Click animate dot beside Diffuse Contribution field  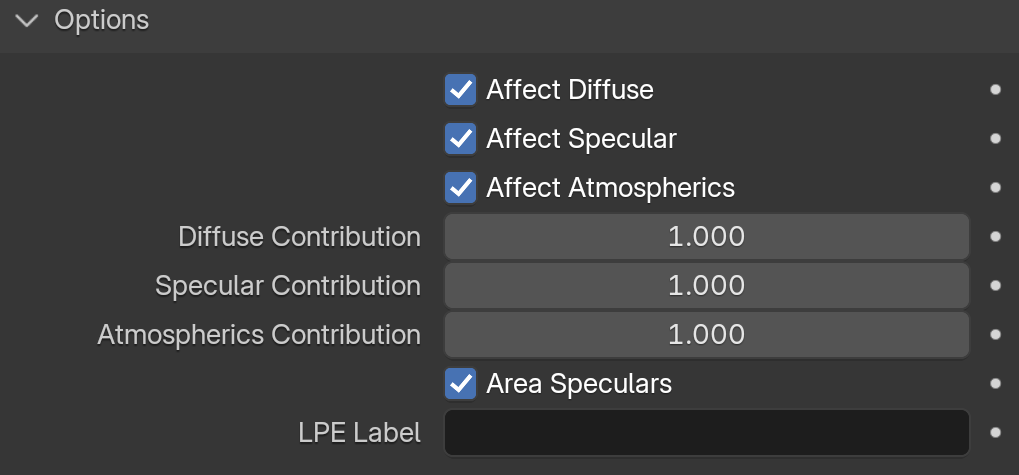pos(995,237)
